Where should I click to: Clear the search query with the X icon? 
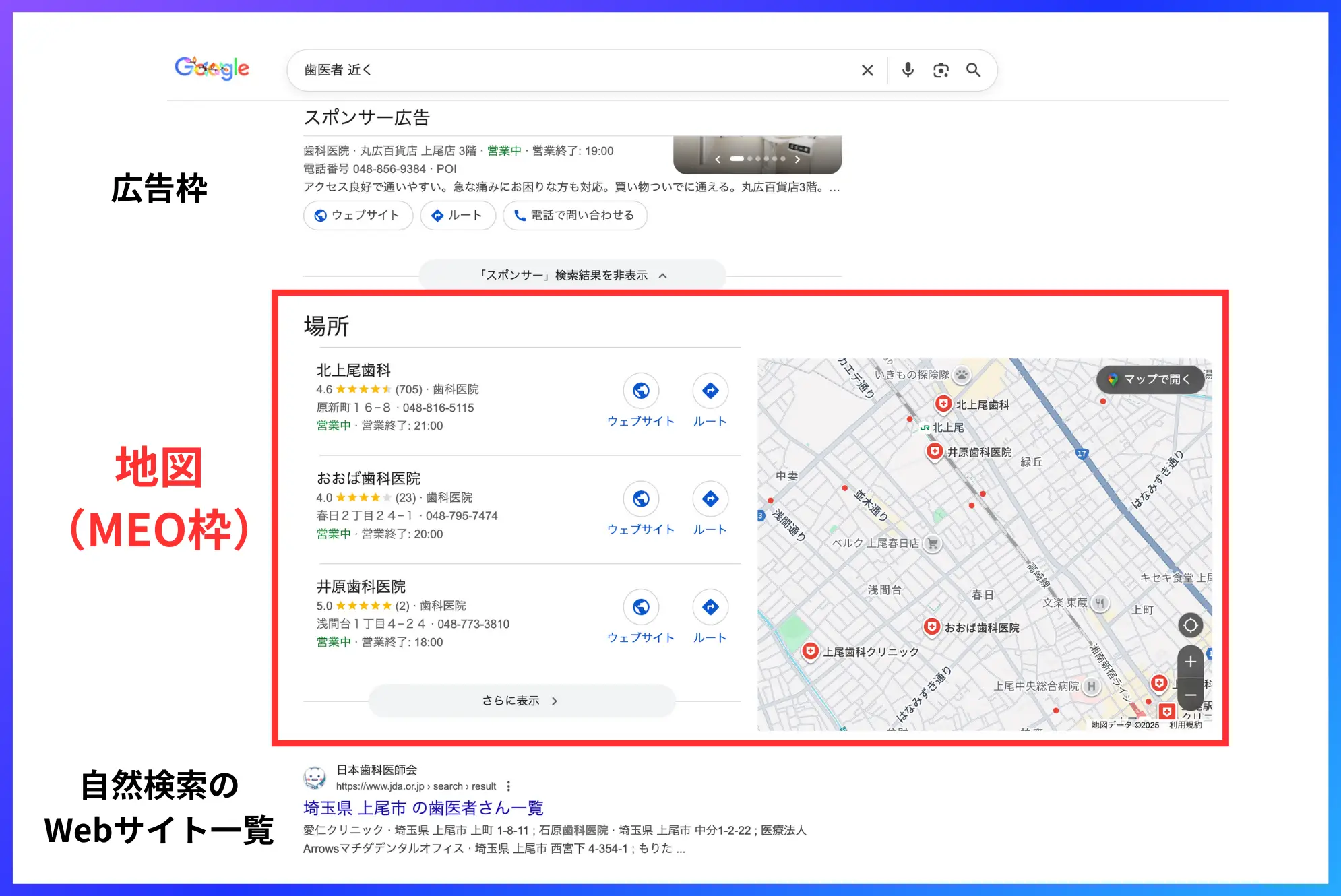[x=867, y=70]
